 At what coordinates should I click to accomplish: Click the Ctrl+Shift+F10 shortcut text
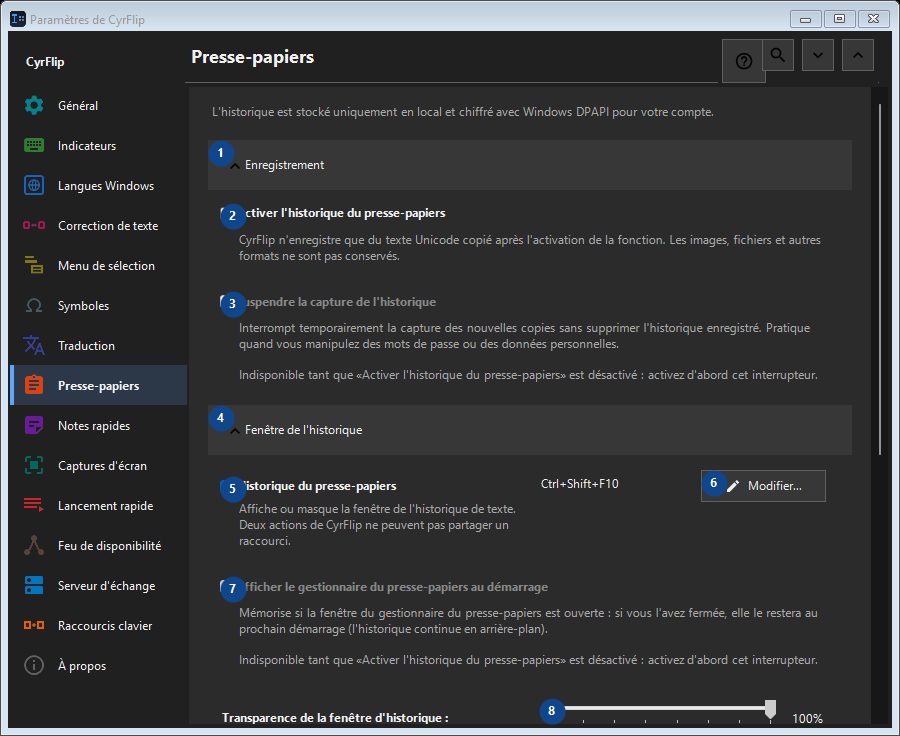(x=580, y=484)
